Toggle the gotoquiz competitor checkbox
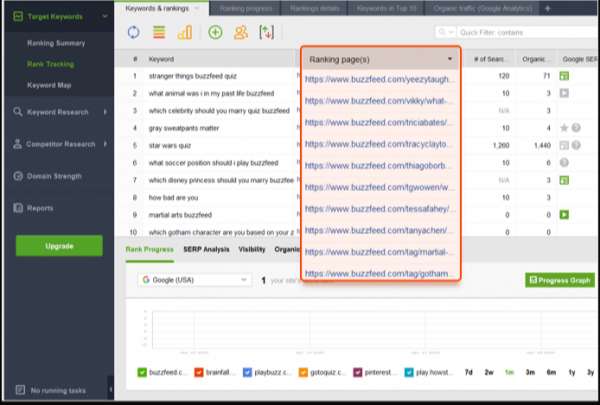600x405 pixels. (303, 372)
